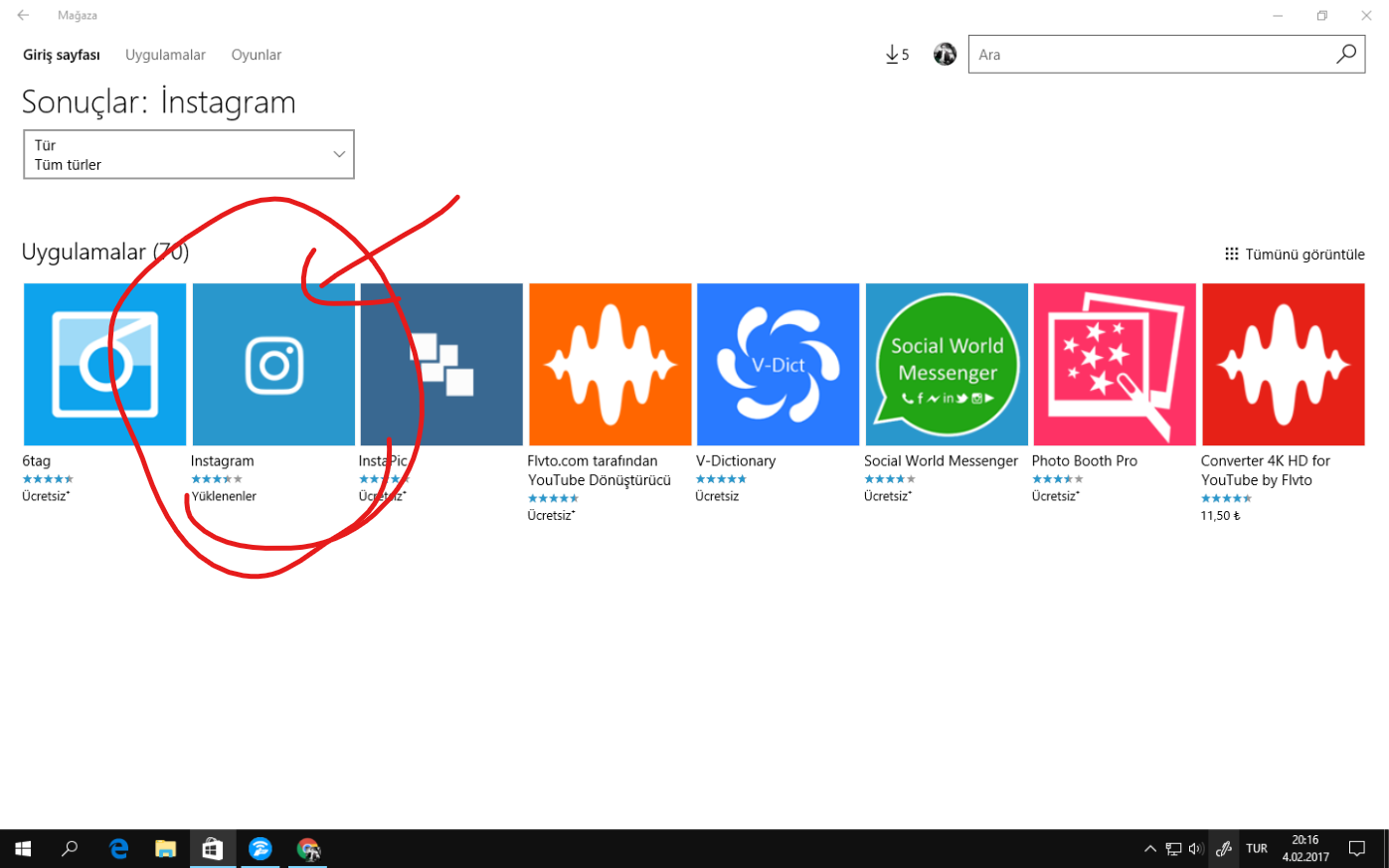Click the Instagram app name text
The width and height of the screenshot is (1389, 868).
coord(223,460)
